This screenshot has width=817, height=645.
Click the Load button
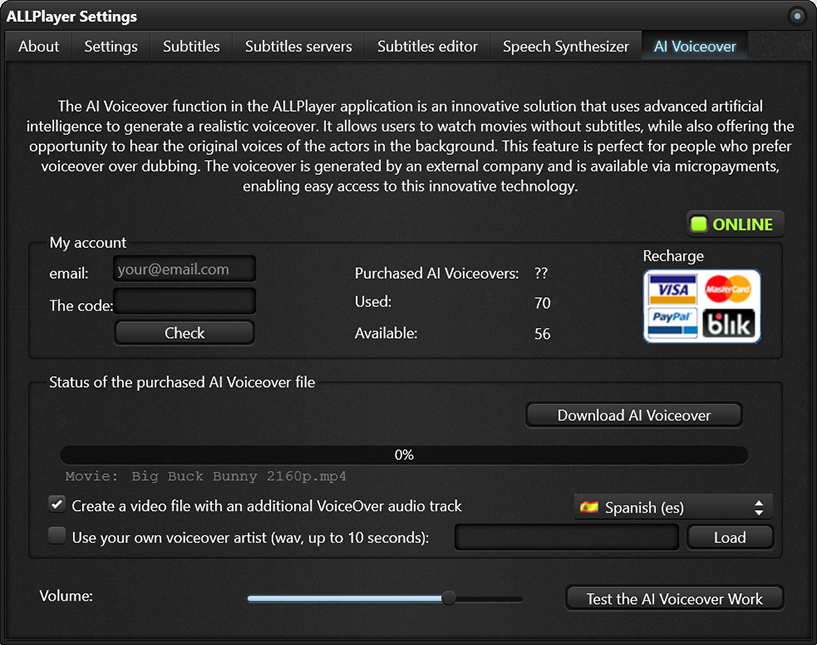point(730,537)
